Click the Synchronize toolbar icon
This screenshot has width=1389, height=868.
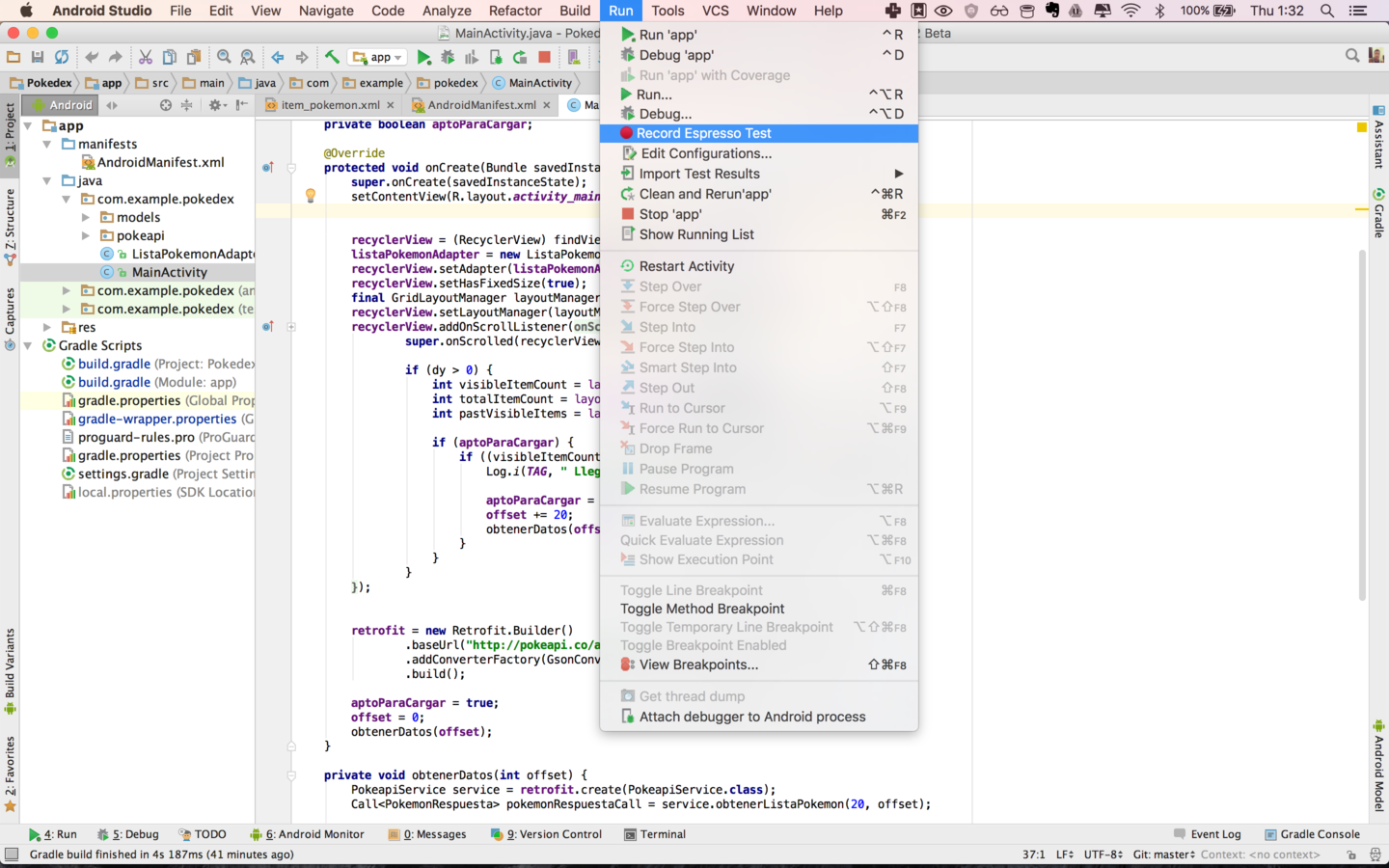pyautogui.click(x=62, y=57)
